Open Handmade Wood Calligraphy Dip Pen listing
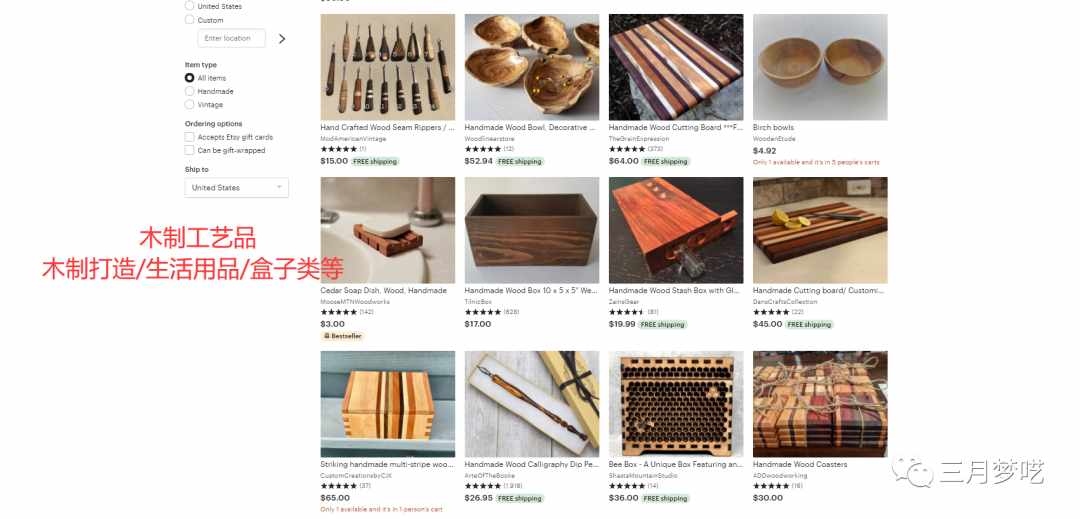 pyautogui.click(x=532, y=465)
